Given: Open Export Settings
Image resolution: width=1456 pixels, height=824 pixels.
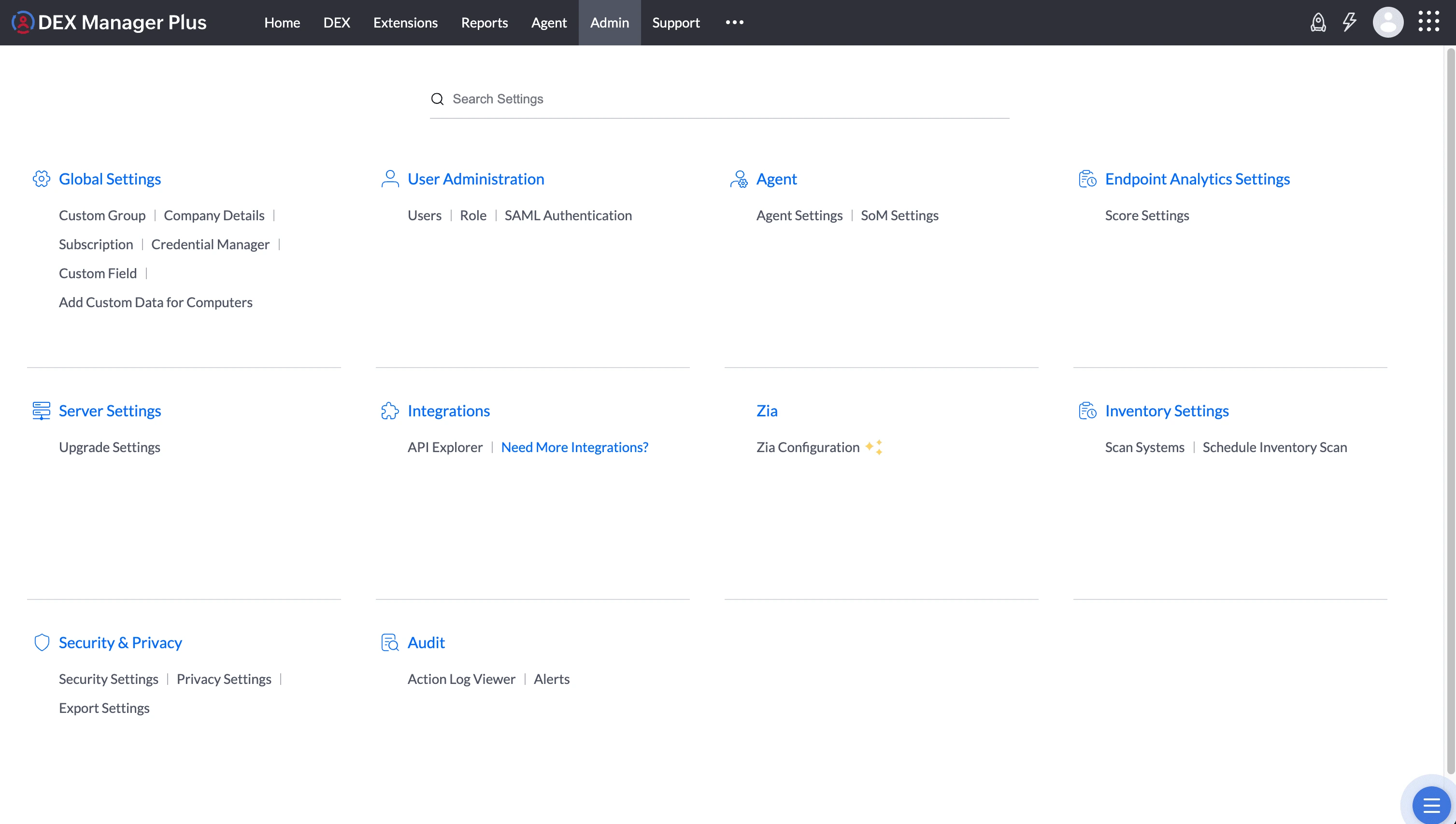Looking at the screenshot, I should point(104,708).
